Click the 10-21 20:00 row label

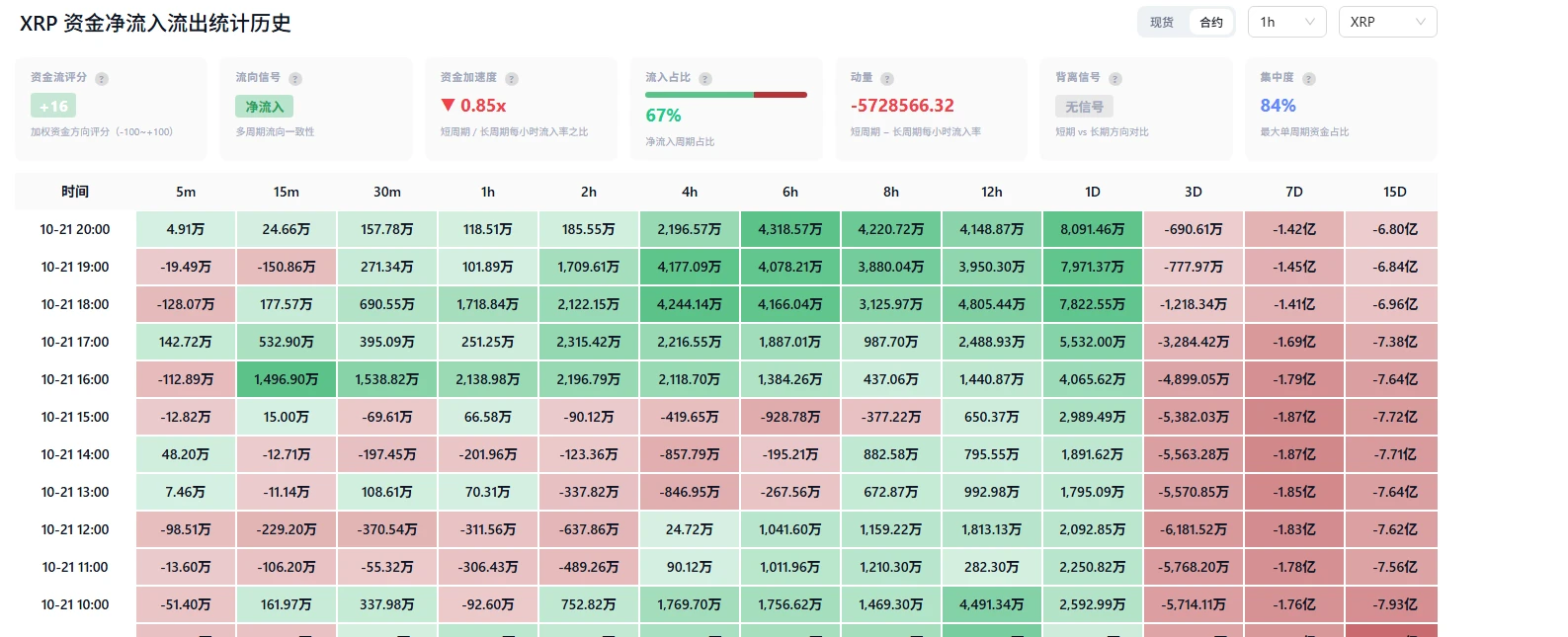coord(75,229)
